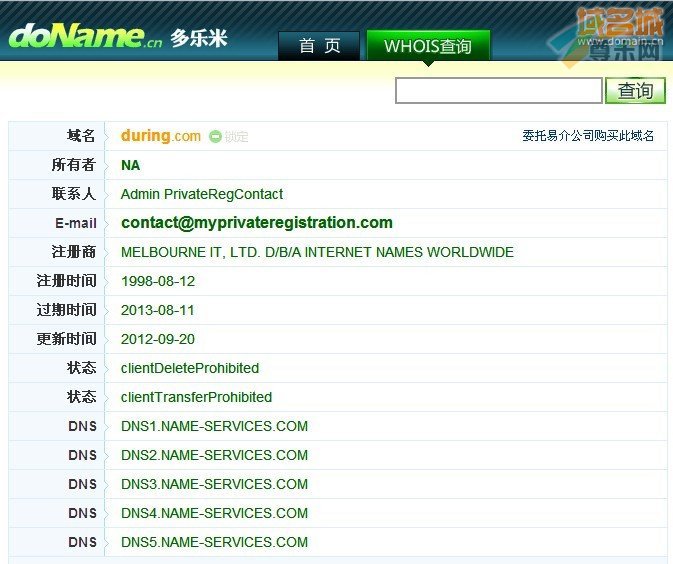Click the 注册时间 row label

[67, 281]
